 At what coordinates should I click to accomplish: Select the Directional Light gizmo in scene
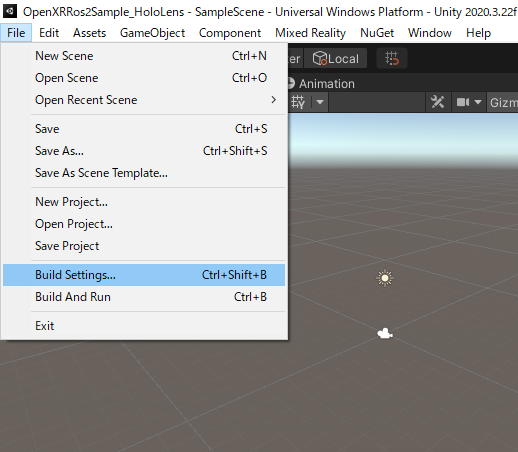pos(385,278)
